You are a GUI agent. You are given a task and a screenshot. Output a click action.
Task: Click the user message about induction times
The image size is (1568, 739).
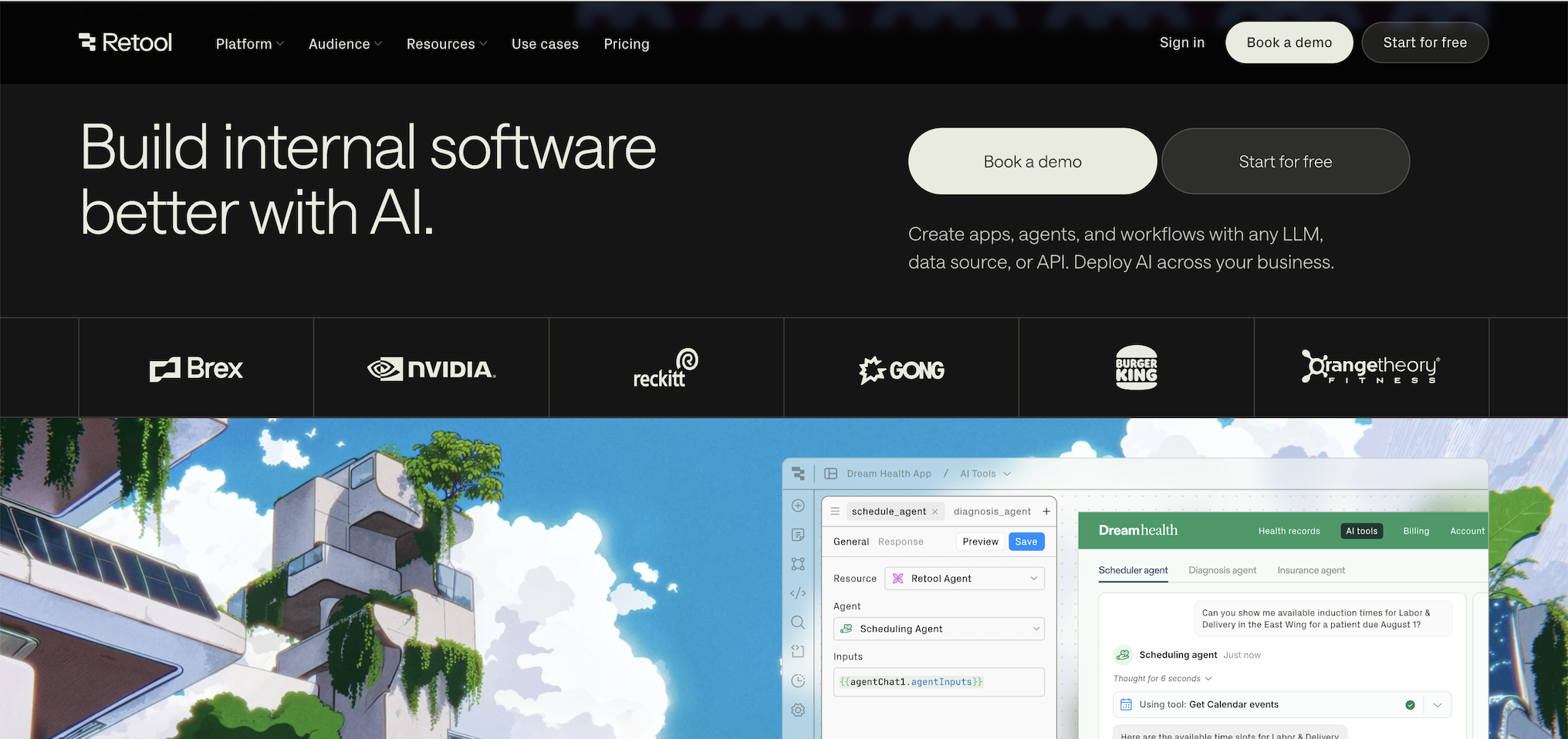1323,619
